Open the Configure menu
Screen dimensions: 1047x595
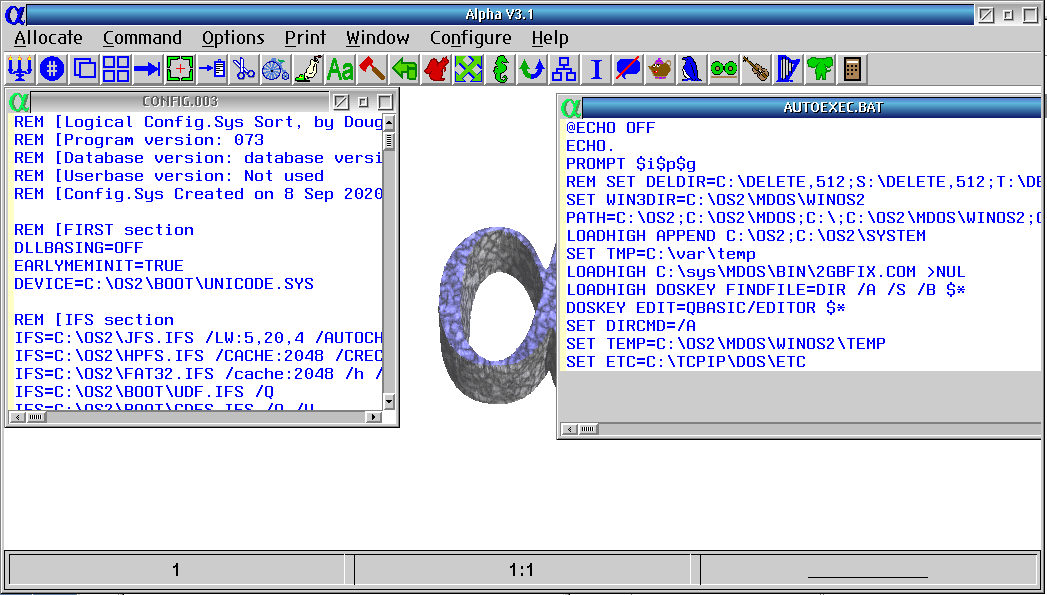[471, 38]
